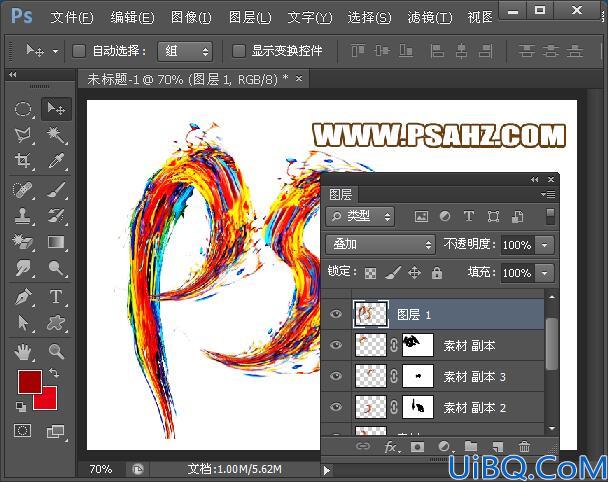Select the Gradient tool

coord(56,242)
